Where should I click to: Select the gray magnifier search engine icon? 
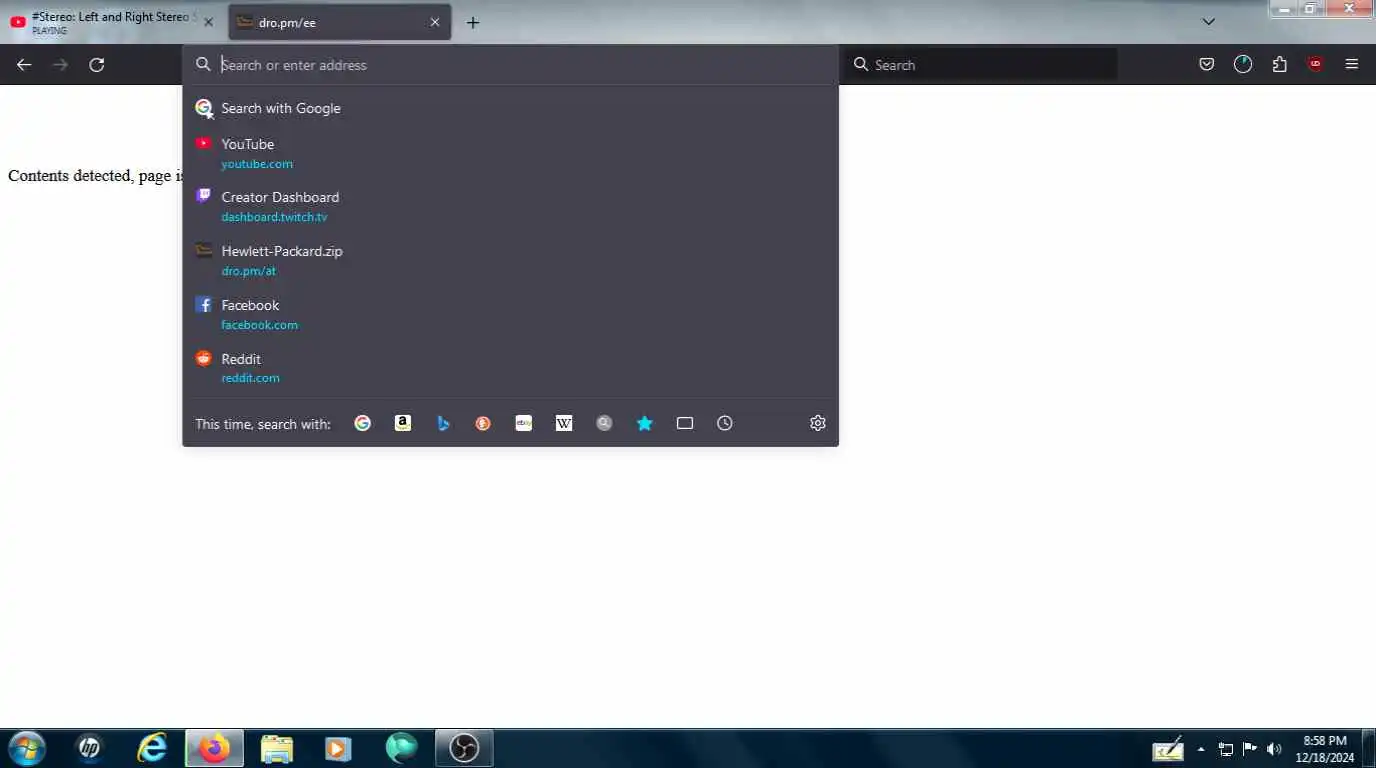coord(604,423)
